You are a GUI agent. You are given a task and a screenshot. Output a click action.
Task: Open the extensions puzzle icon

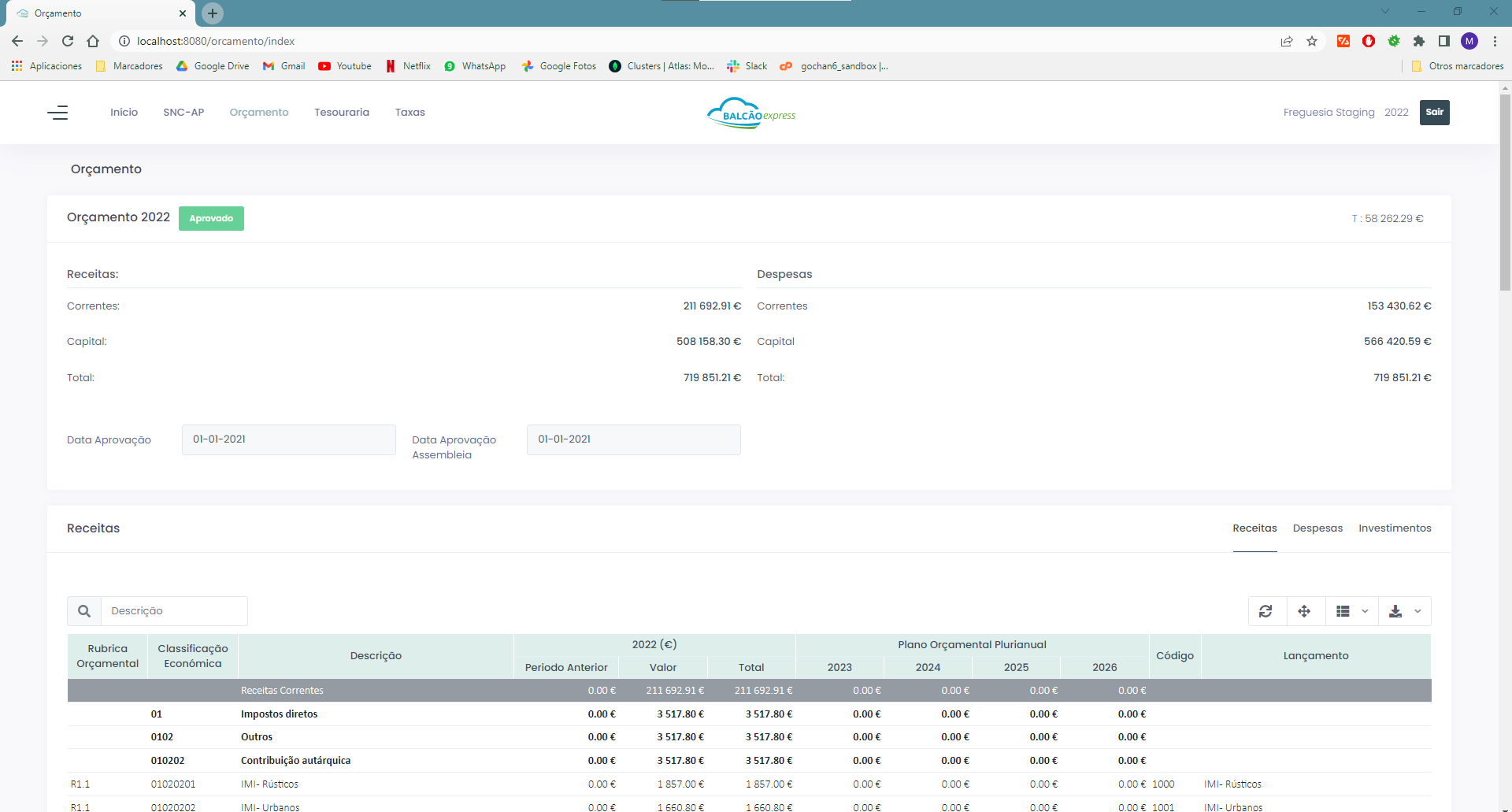1419,41
